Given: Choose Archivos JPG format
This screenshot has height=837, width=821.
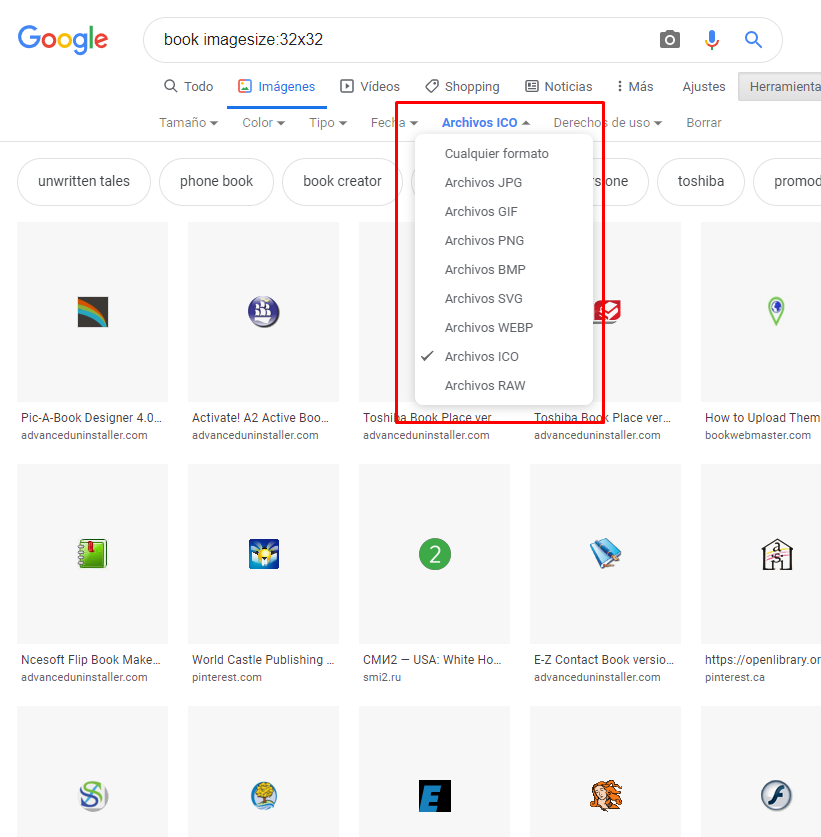Looking at the screenshot, I should click(x=503, y=183).
